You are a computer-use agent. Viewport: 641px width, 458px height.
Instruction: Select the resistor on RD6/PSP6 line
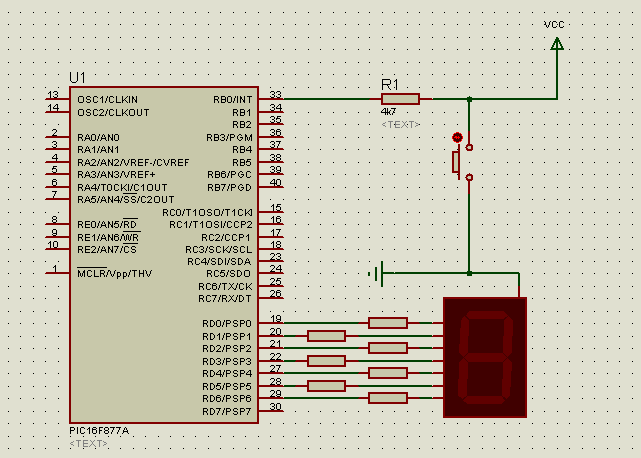pyautogui.click(x=388, y=398)
